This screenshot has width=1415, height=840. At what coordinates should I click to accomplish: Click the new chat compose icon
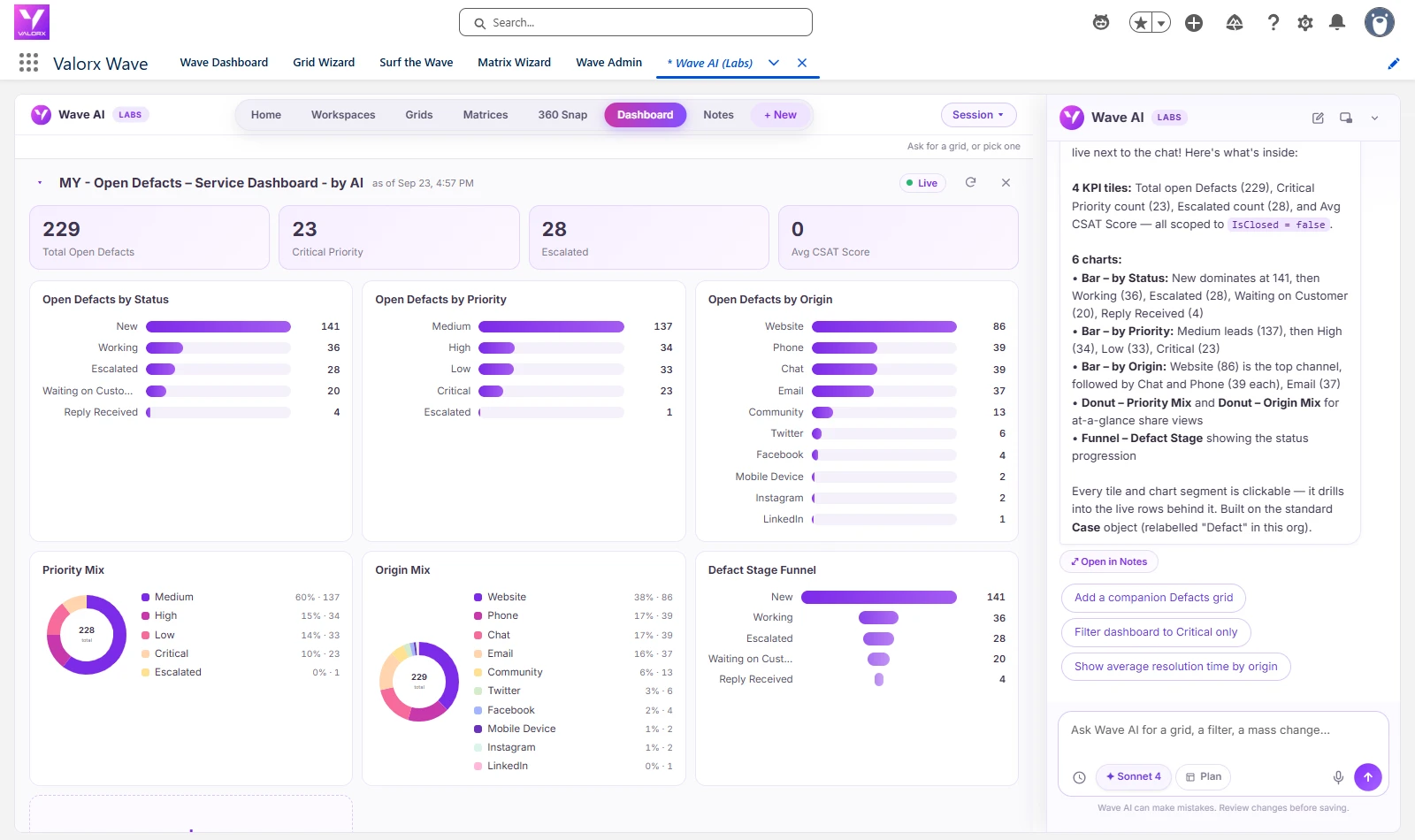point(1318,118)
